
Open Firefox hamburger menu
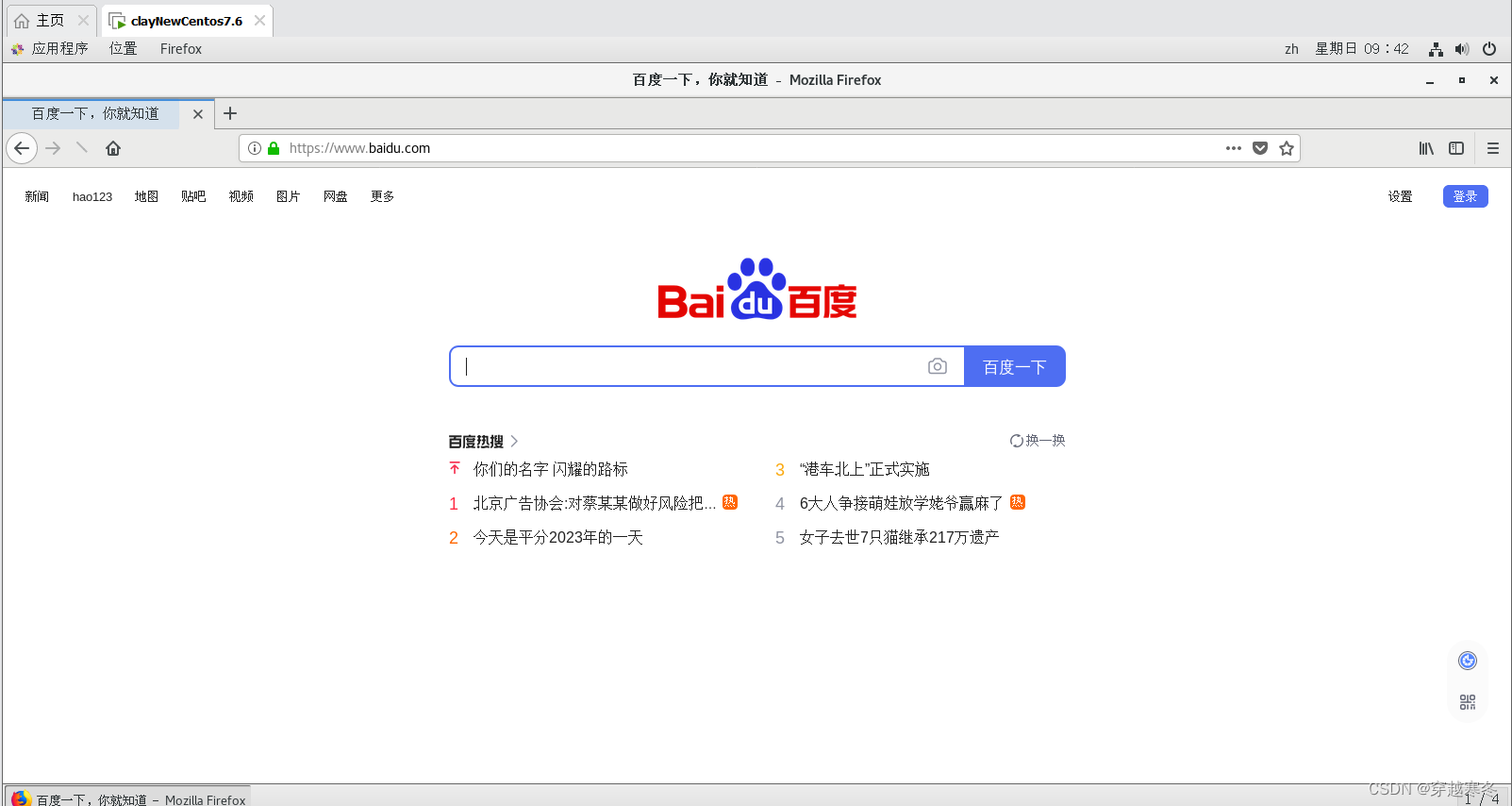coord(1493,148)
